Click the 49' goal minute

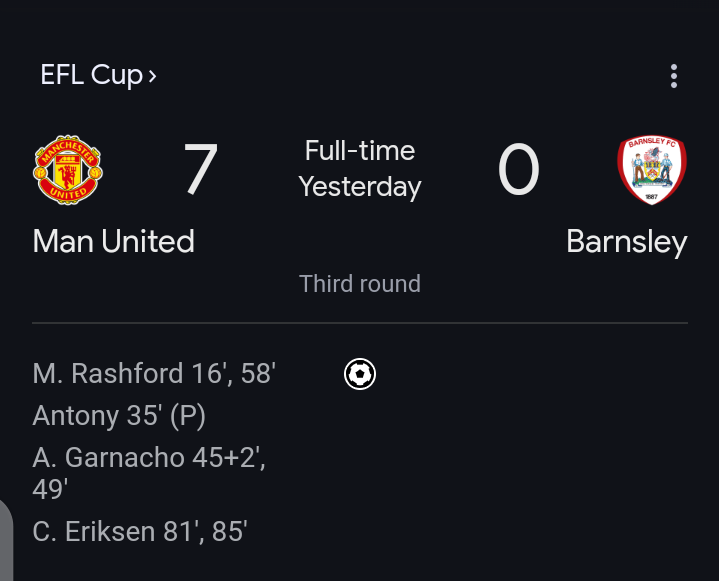pos(50,490)
